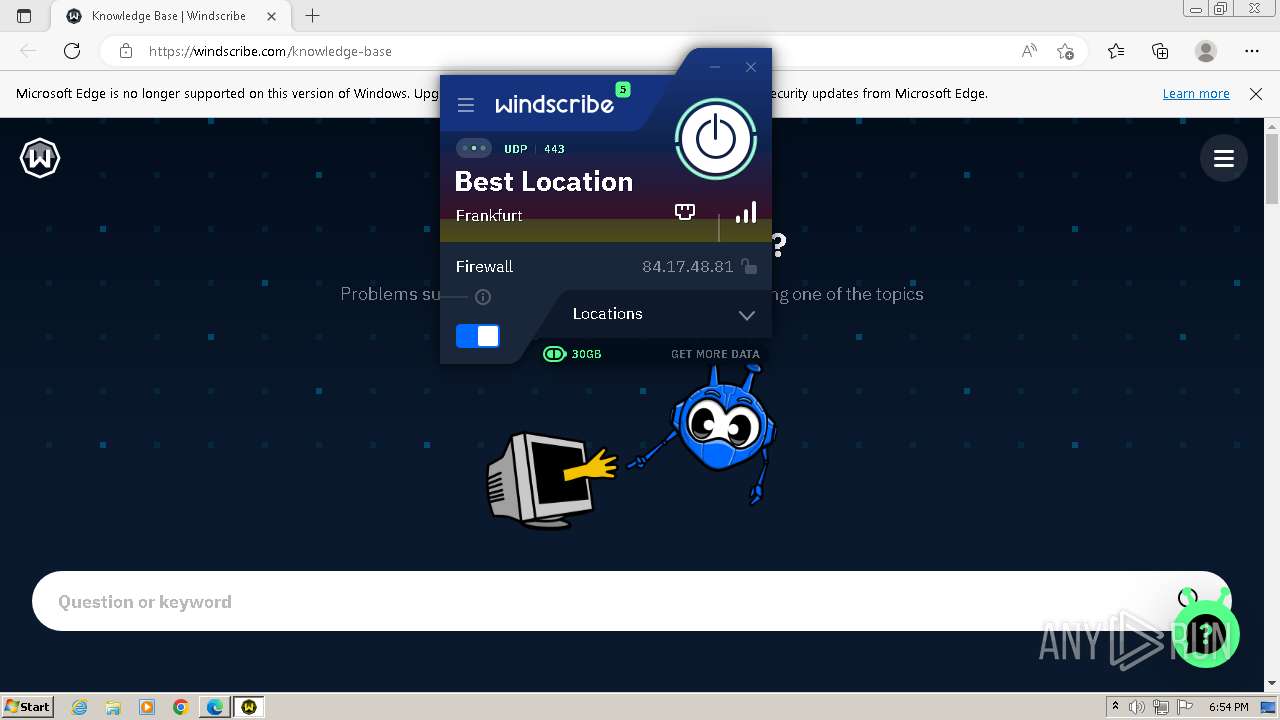Minimize the Windscribe app window
The image size is (1280, 720).
point(715,67)
